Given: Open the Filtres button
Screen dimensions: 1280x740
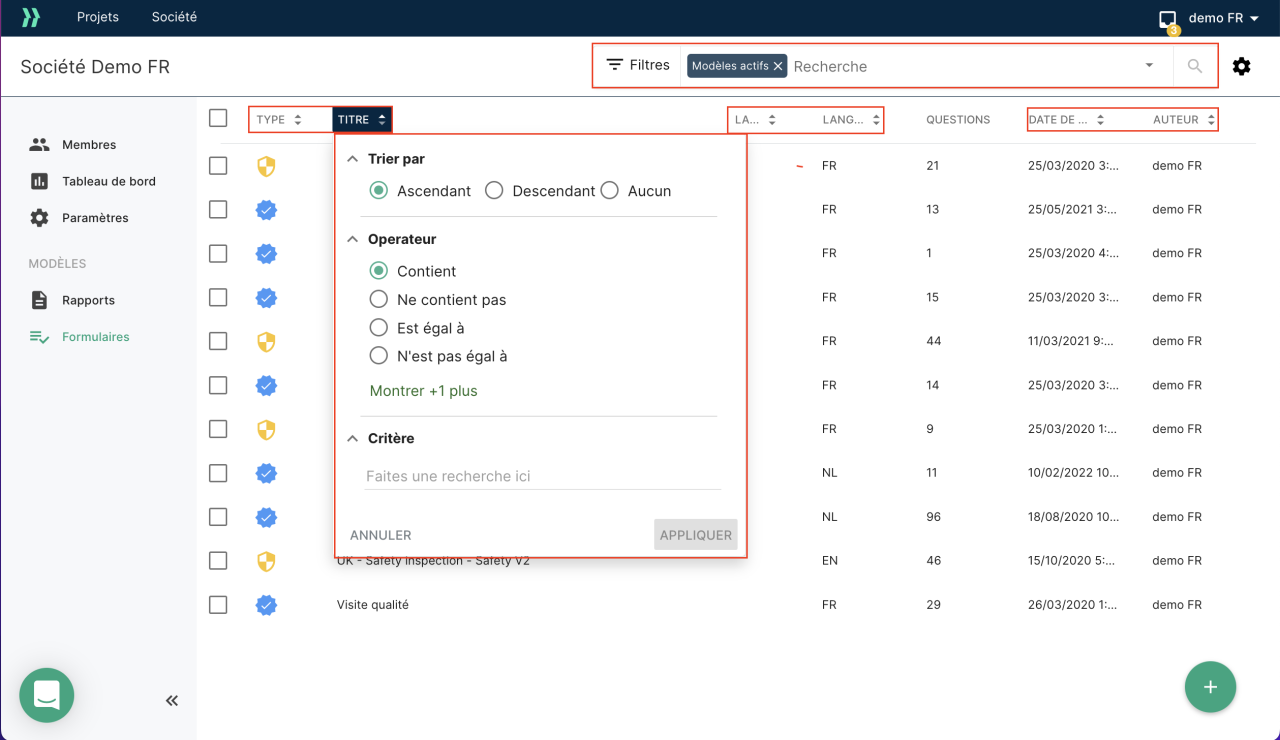Looking at the screenshot, I should click(638, 65).
